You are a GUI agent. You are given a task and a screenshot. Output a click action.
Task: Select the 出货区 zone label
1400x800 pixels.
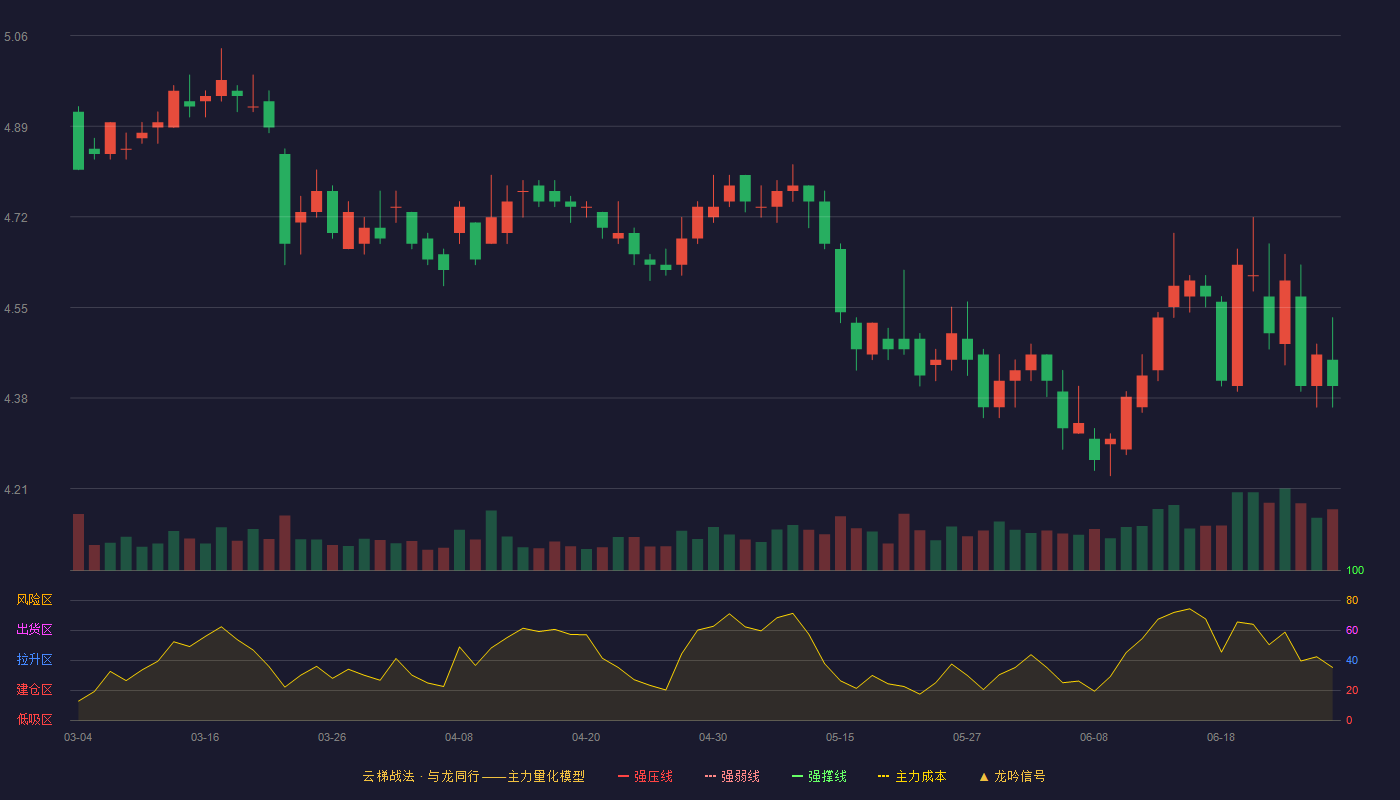pos(34,630)
